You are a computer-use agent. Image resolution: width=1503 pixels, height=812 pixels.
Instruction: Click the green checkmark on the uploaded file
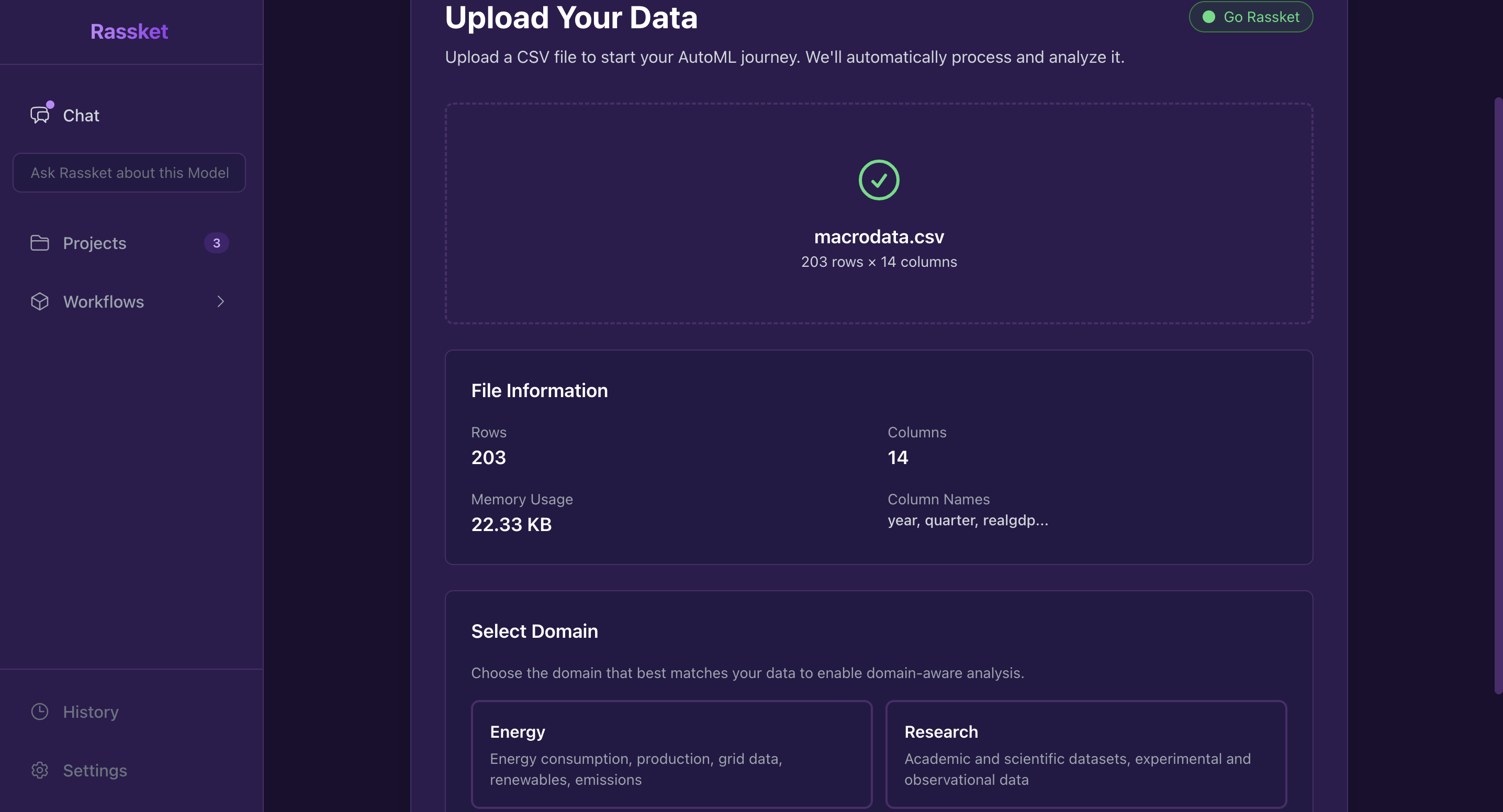point(879,179)
